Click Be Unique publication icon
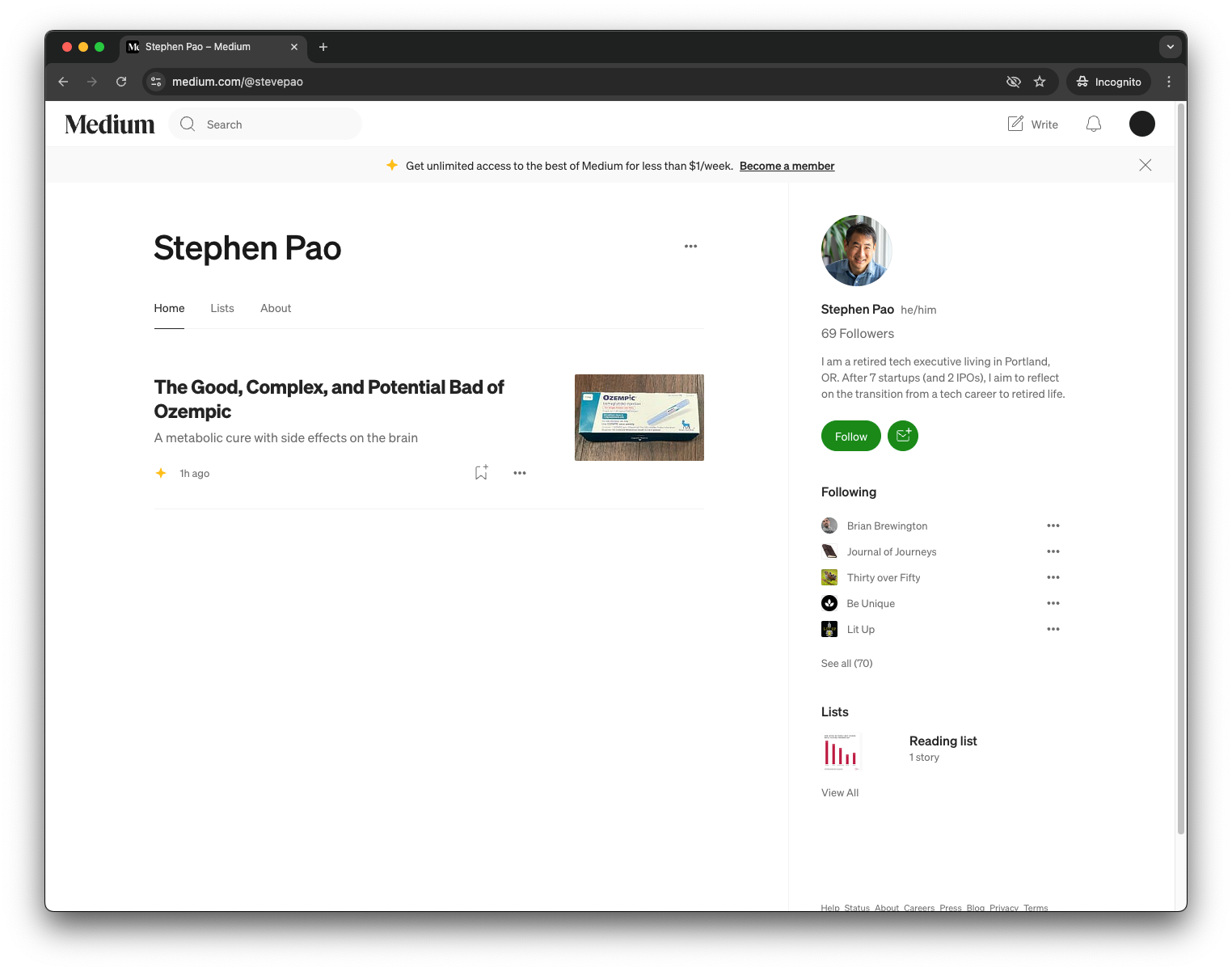Screen dimensions: 1232x971 pyautogui.click(x=829, y=603)
